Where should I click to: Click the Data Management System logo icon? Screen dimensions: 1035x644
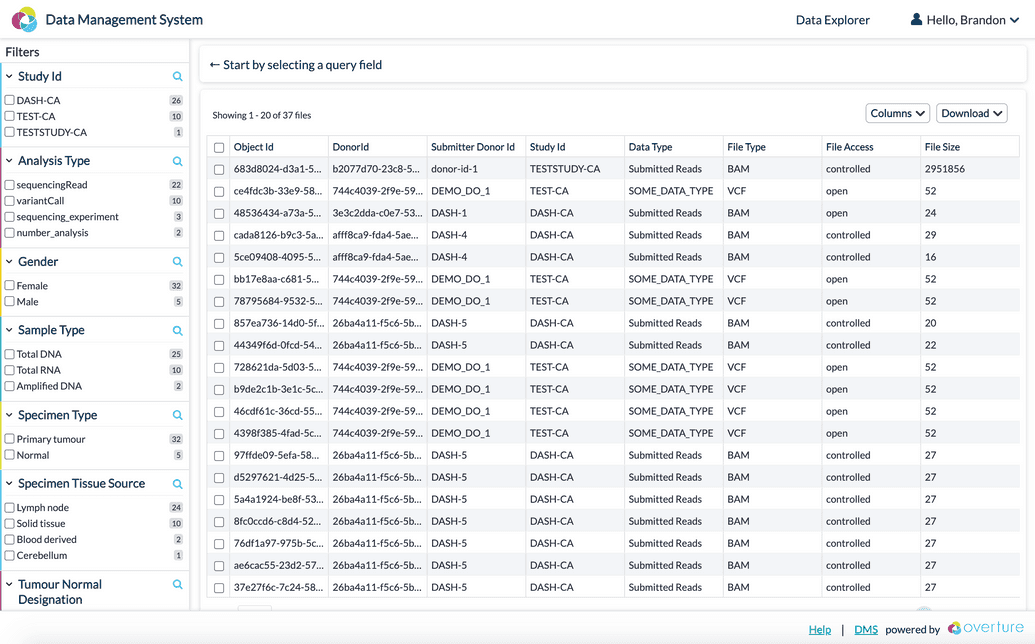24,20
